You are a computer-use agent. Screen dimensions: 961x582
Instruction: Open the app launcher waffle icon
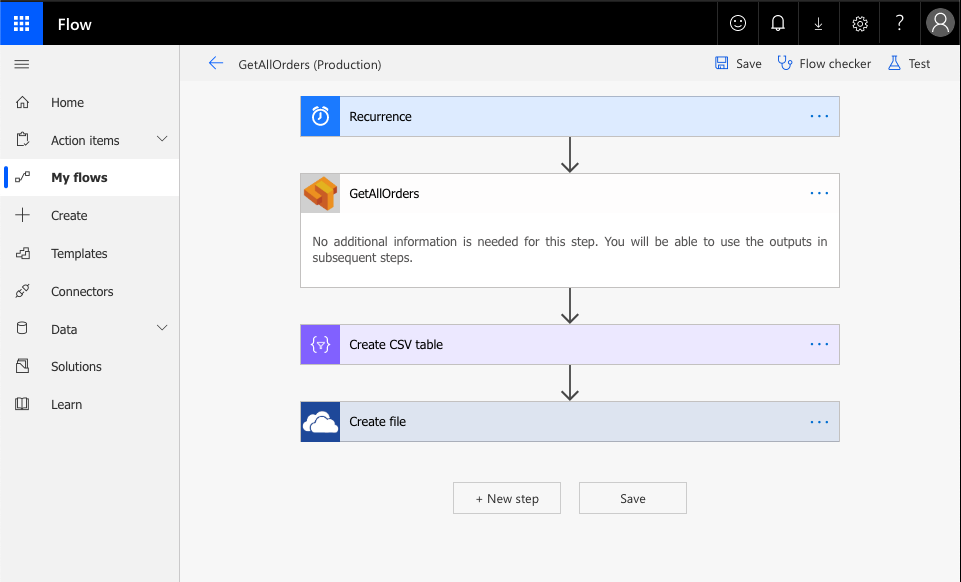point(22,24)
